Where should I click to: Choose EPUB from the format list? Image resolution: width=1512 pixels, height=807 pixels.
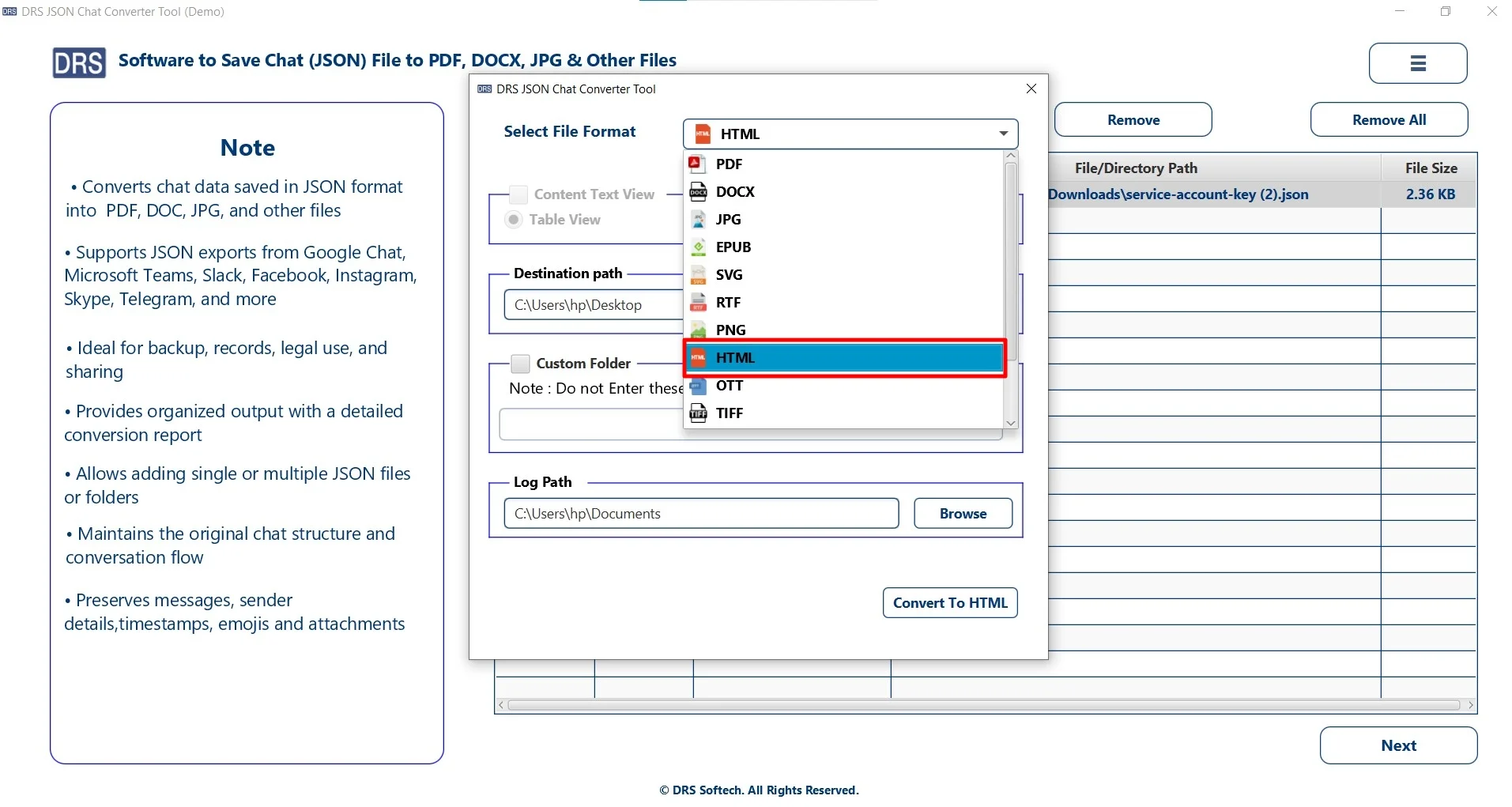point(844,247)
